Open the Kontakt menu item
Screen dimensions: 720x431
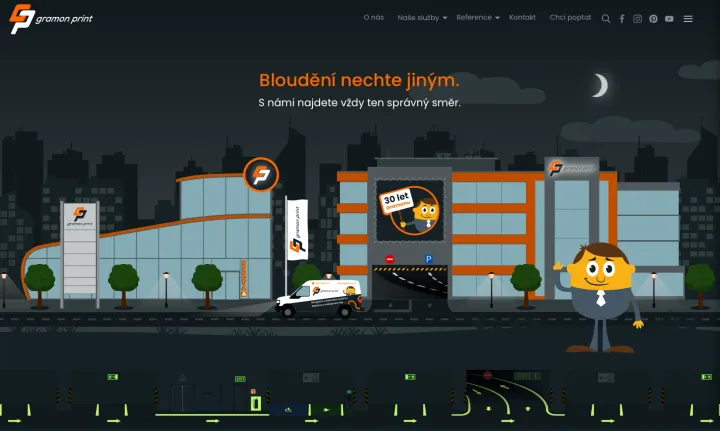click(x=523, y=17)
